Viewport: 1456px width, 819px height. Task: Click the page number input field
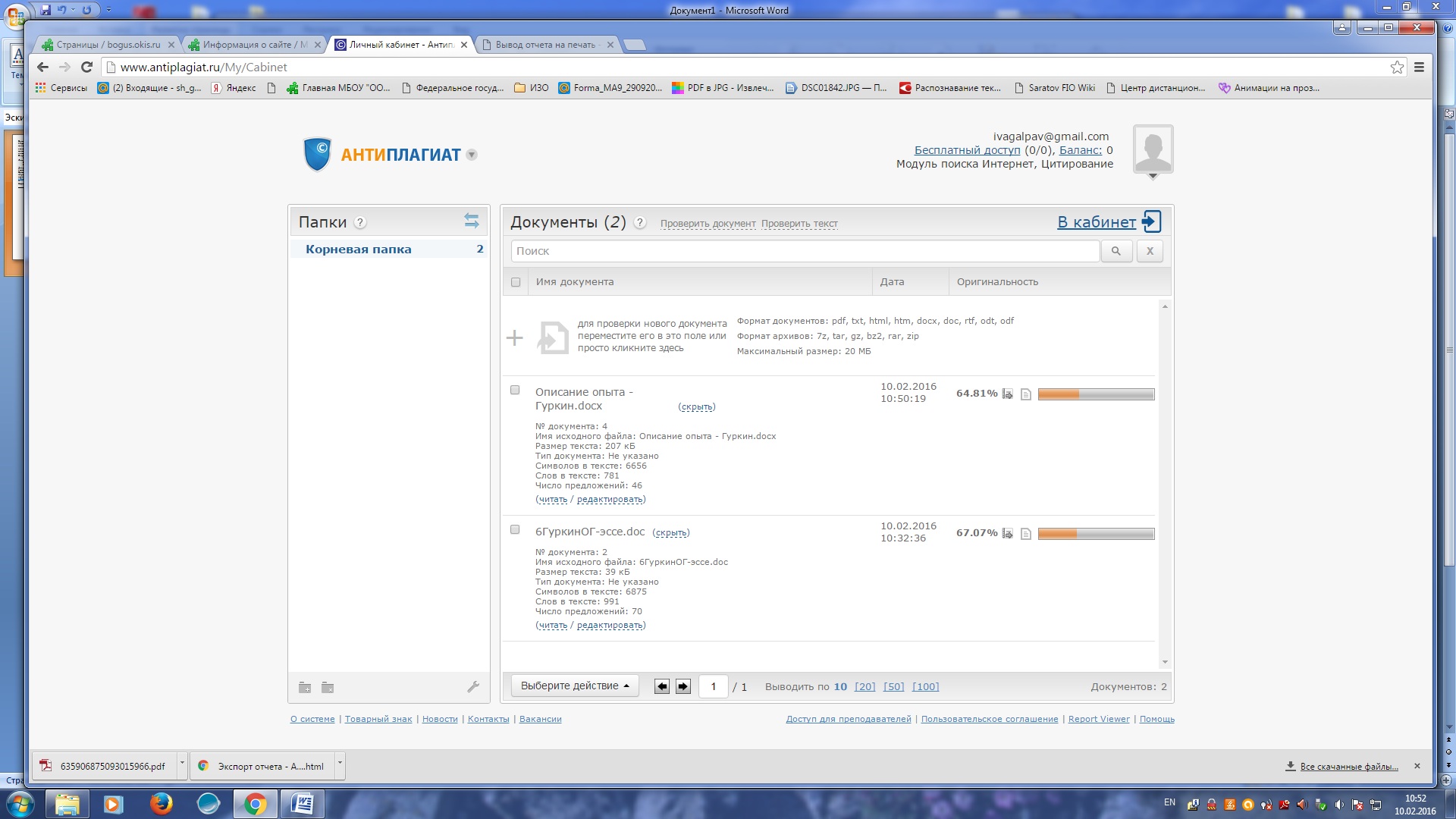click(713, 686)
